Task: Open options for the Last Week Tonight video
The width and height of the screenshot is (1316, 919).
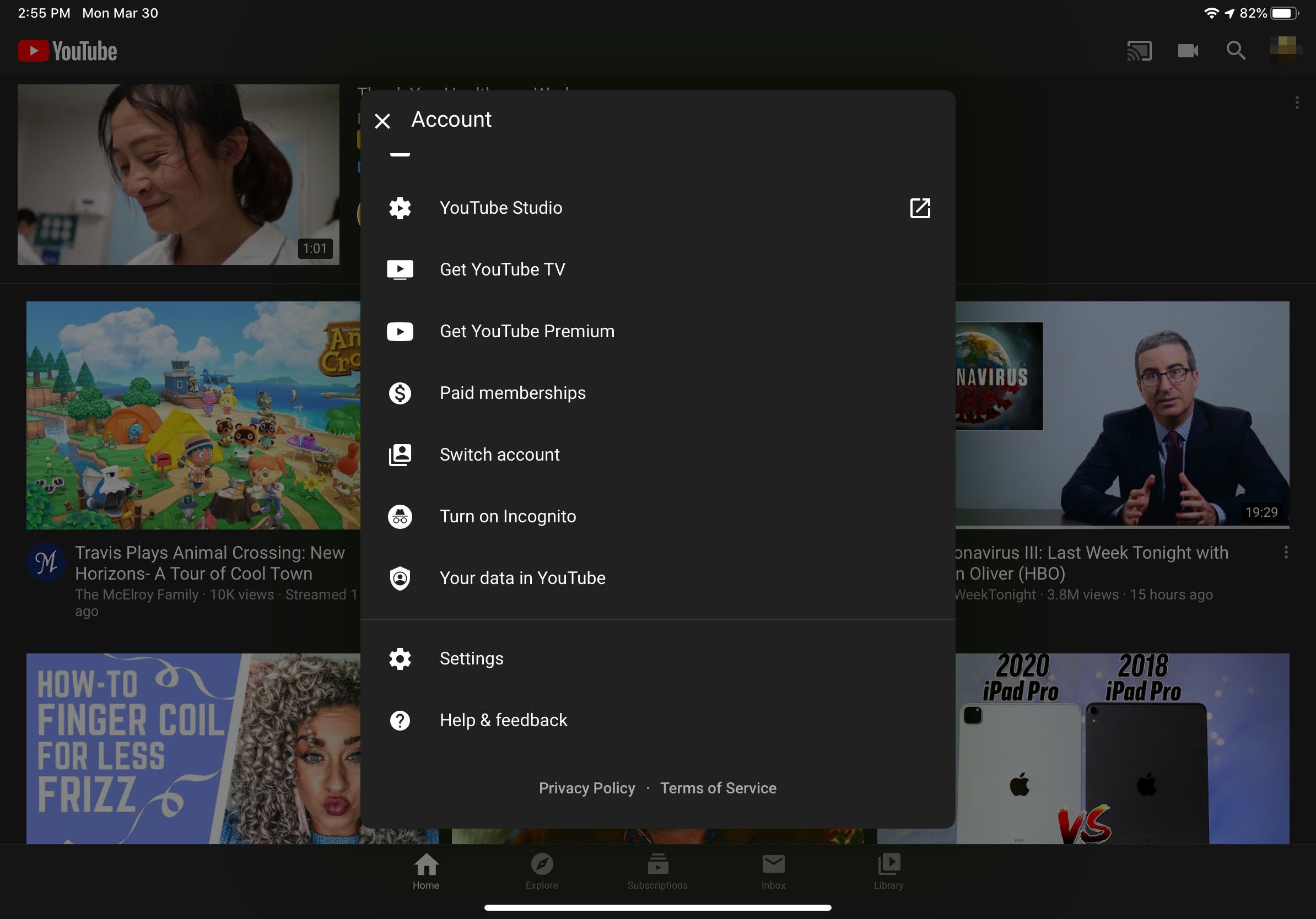Action: pos(1286,552)
